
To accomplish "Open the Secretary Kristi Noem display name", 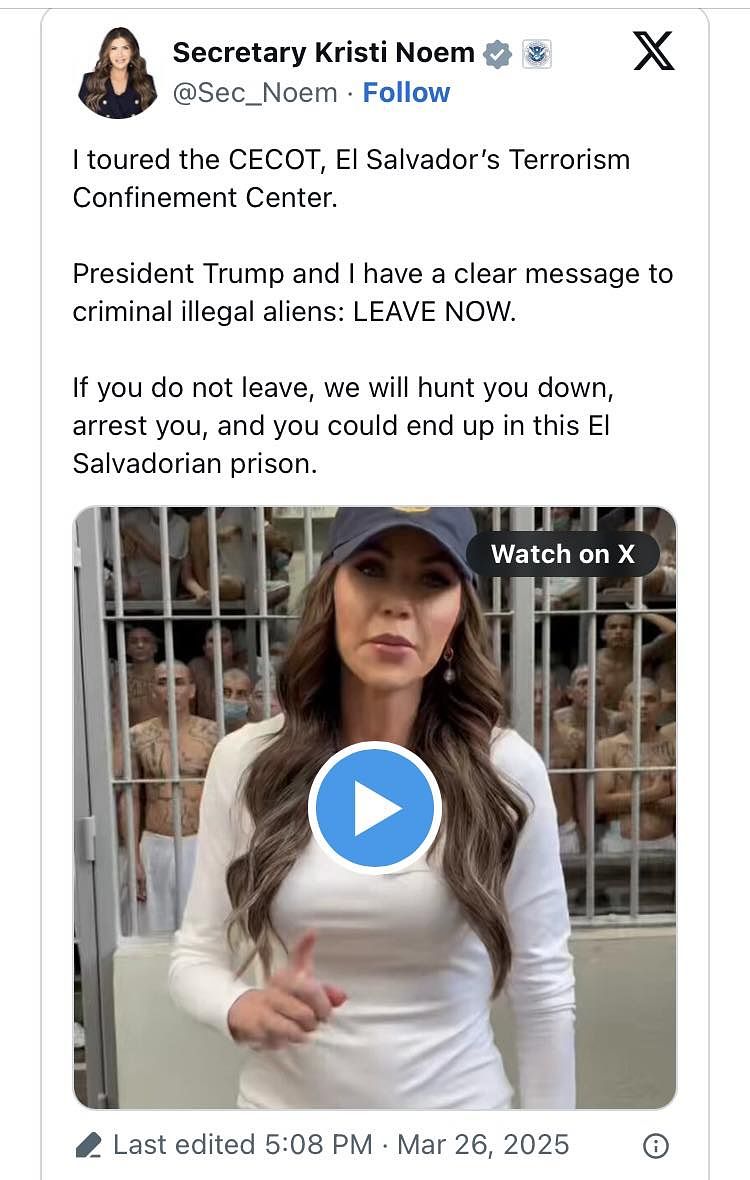I will [x=323, y=53].
